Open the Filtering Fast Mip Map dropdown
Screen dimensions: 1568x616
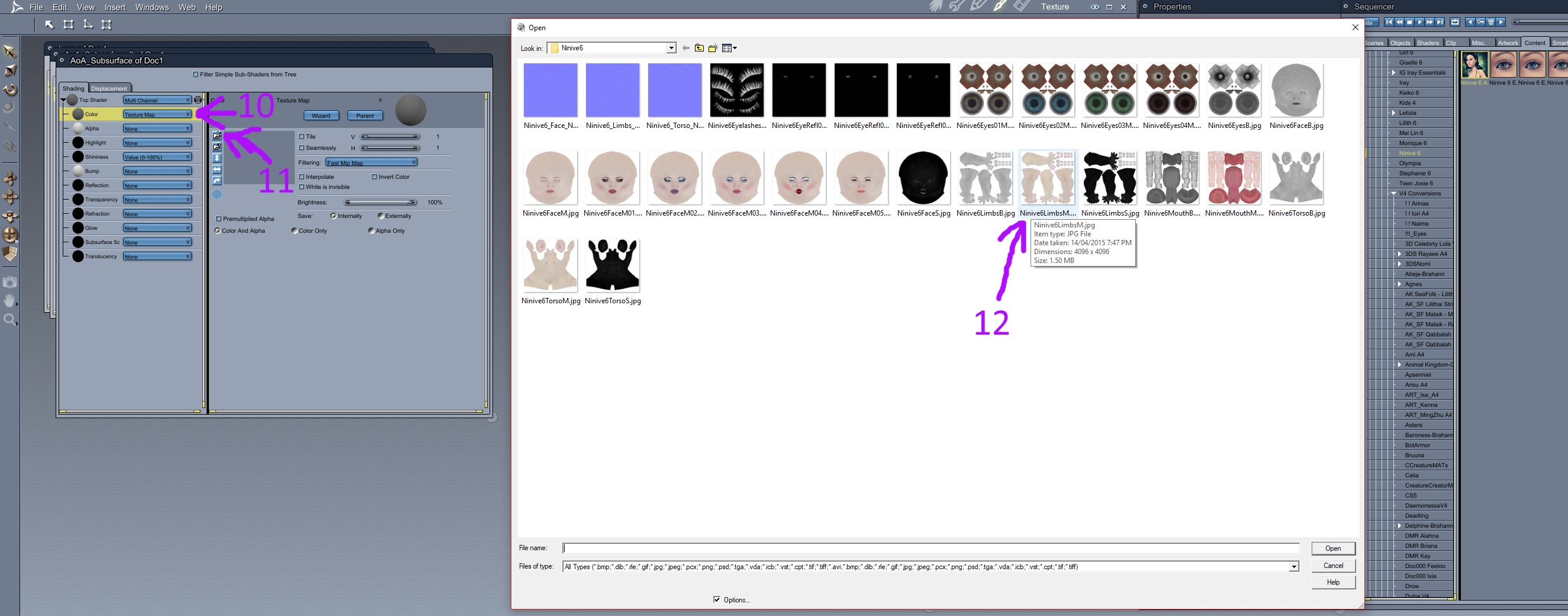pyautogui.click(x=371, y=163)
